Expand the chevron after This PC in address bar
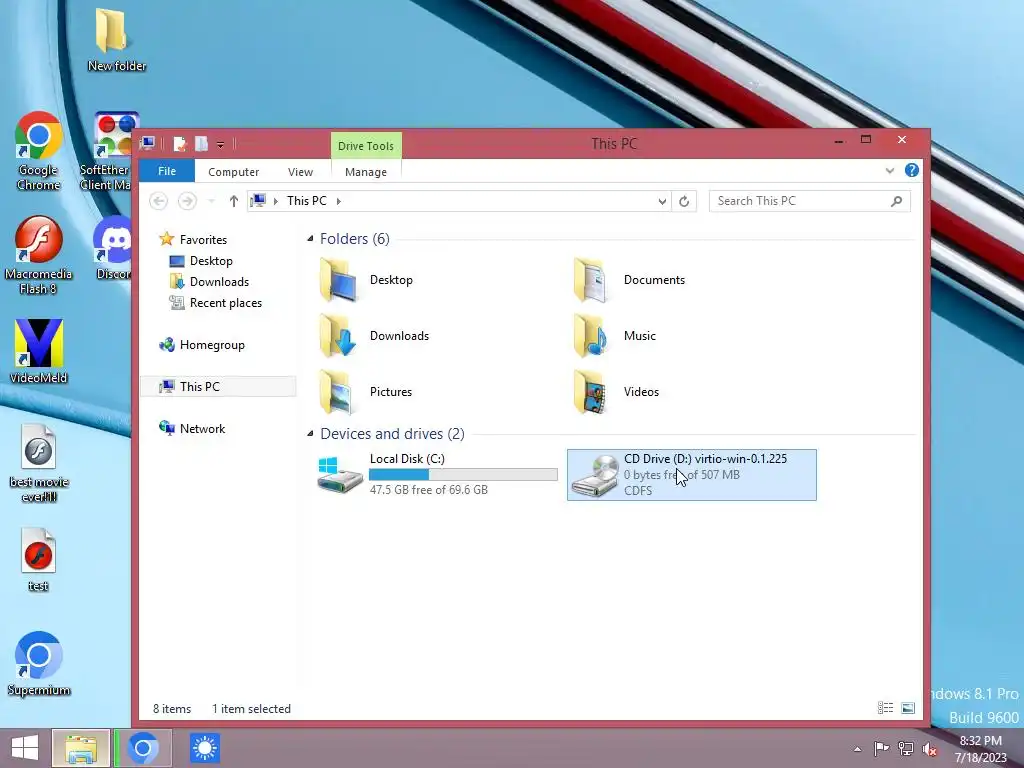 [338, 201]
